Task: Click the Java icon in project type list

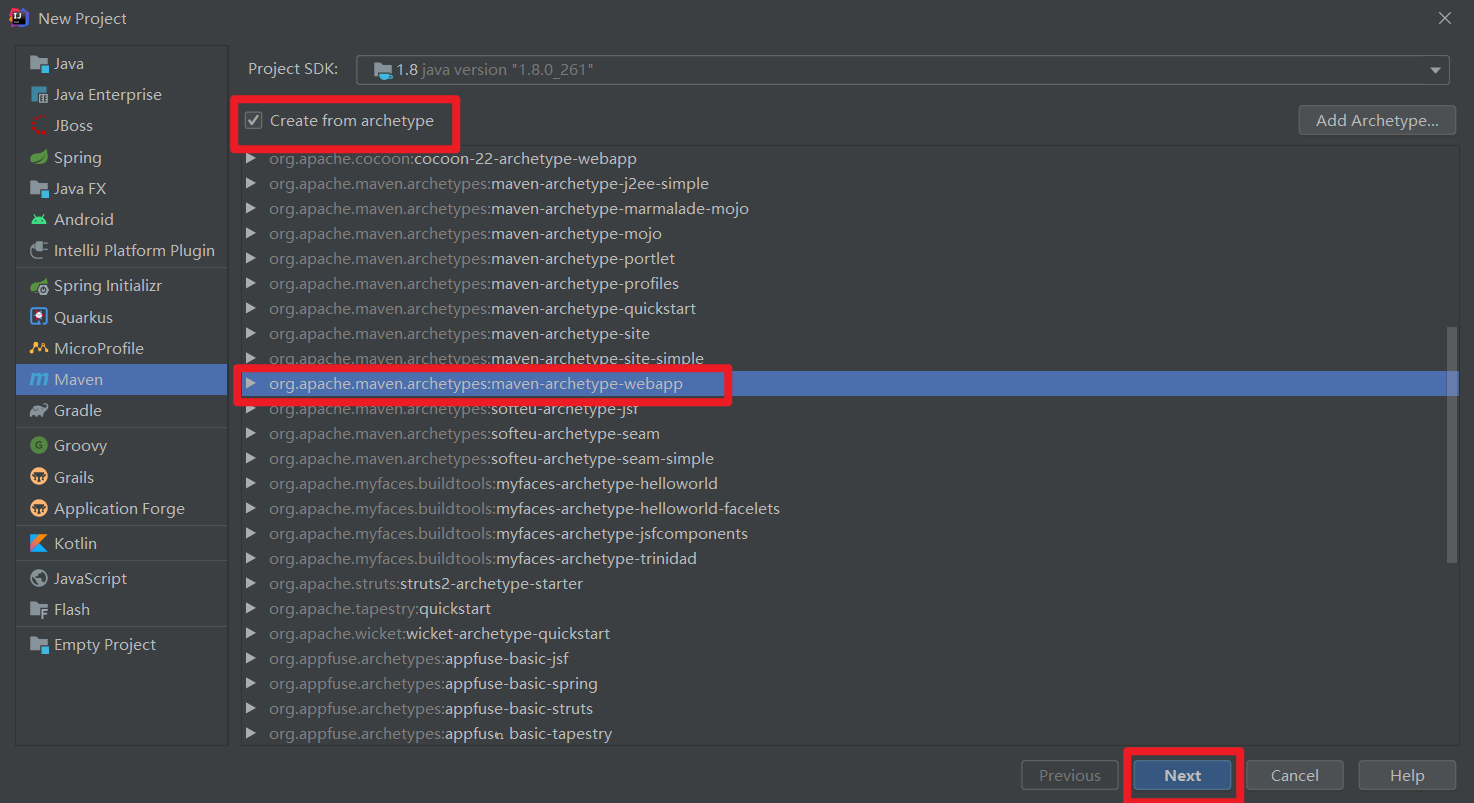Action: point(39,64)
